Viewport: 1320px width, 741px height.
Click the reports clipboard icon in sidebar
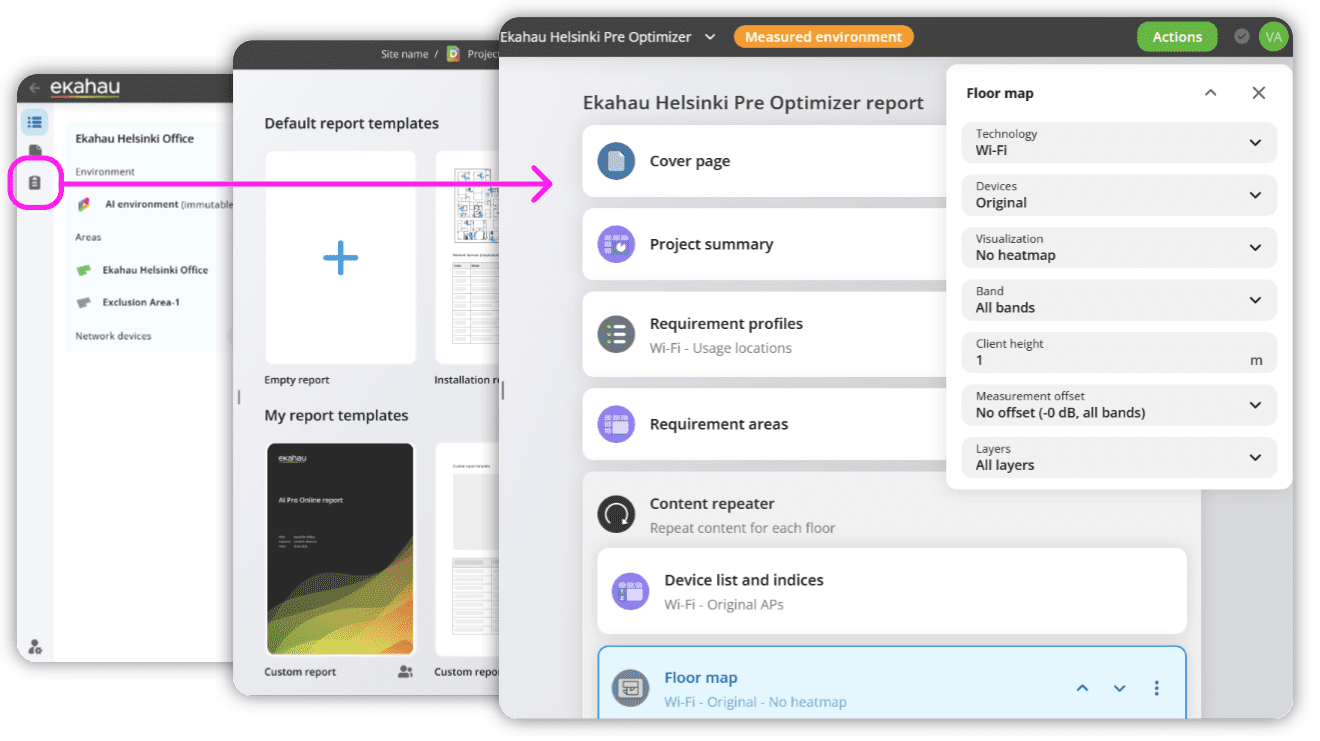35,183
